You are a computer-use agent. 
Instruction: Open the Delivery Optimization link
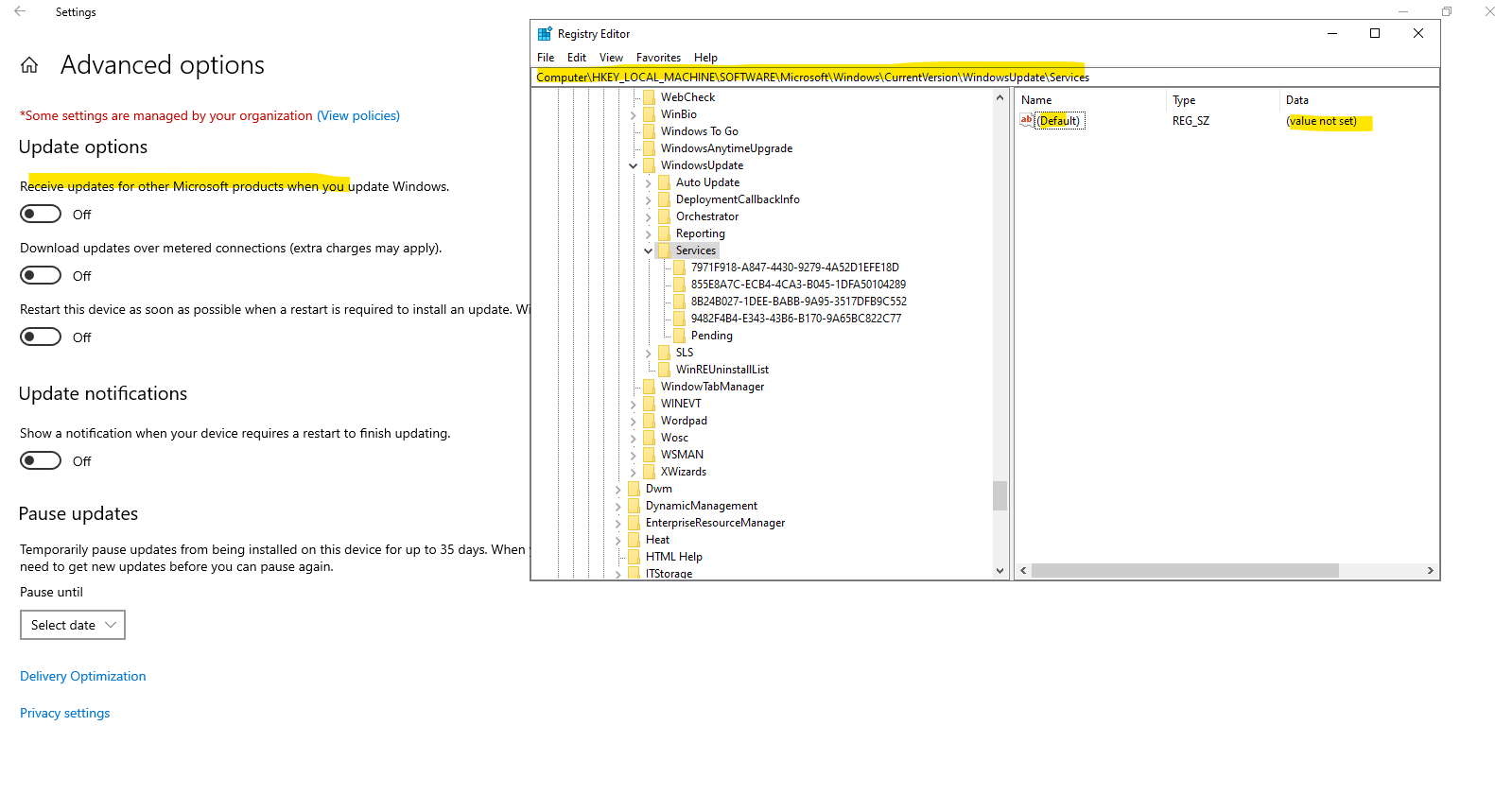[x=83, y=676]
